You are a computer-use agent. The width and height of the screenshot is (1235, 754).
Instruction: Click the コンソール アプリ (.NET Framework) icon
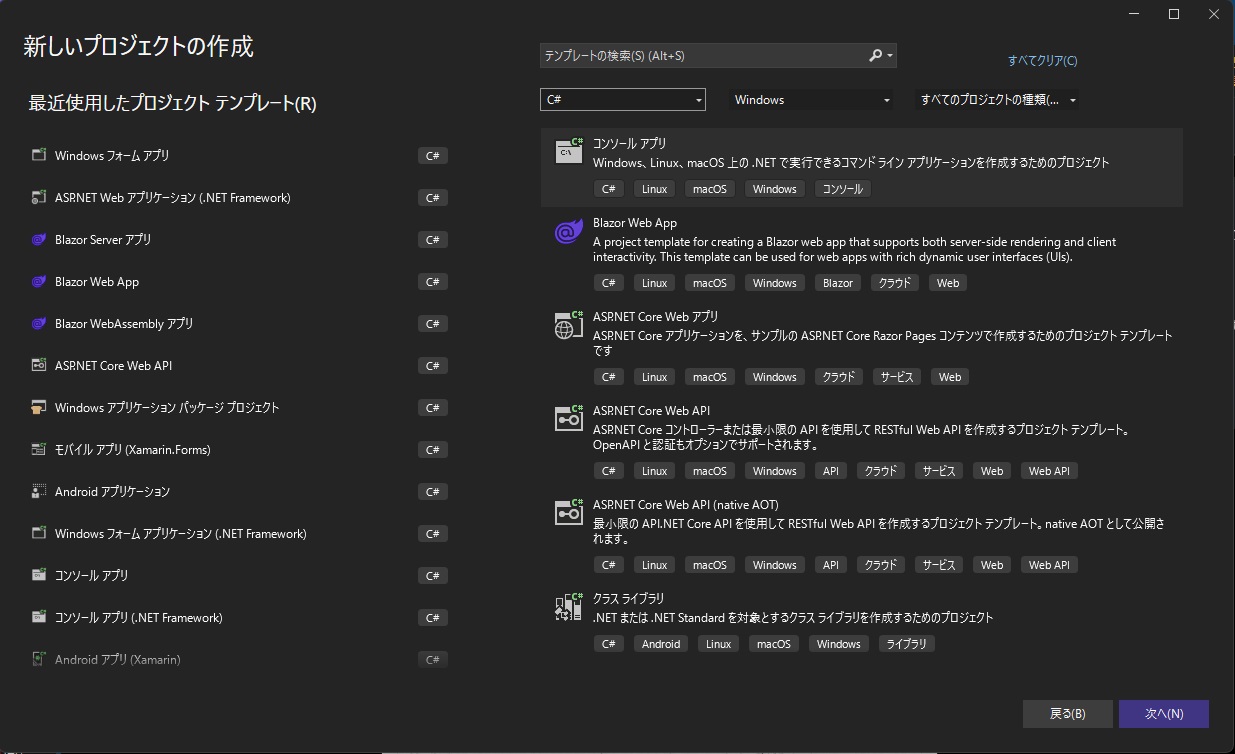tap(39, 617)
